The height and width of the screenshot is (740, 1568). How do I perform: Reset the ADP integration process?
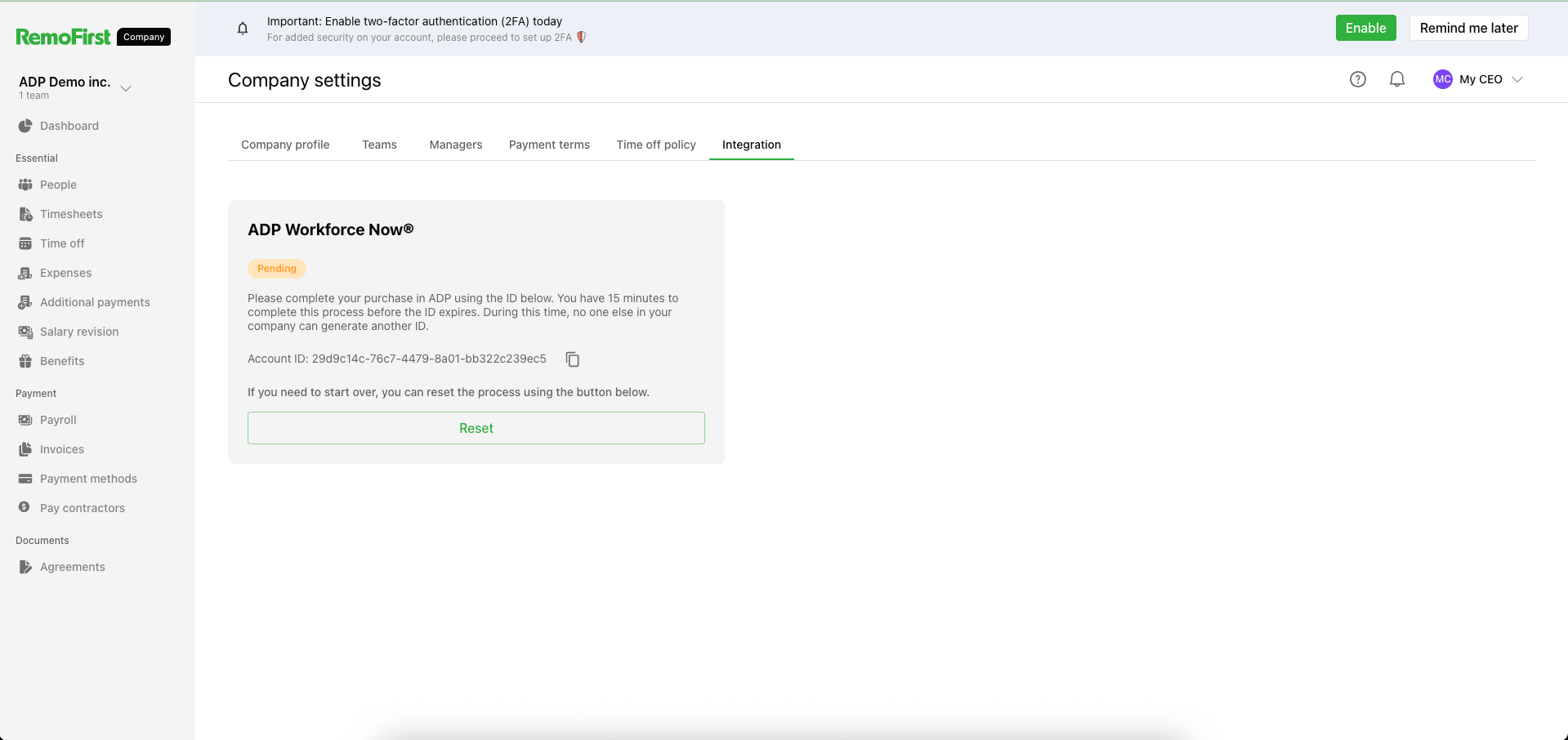point(476,428)
